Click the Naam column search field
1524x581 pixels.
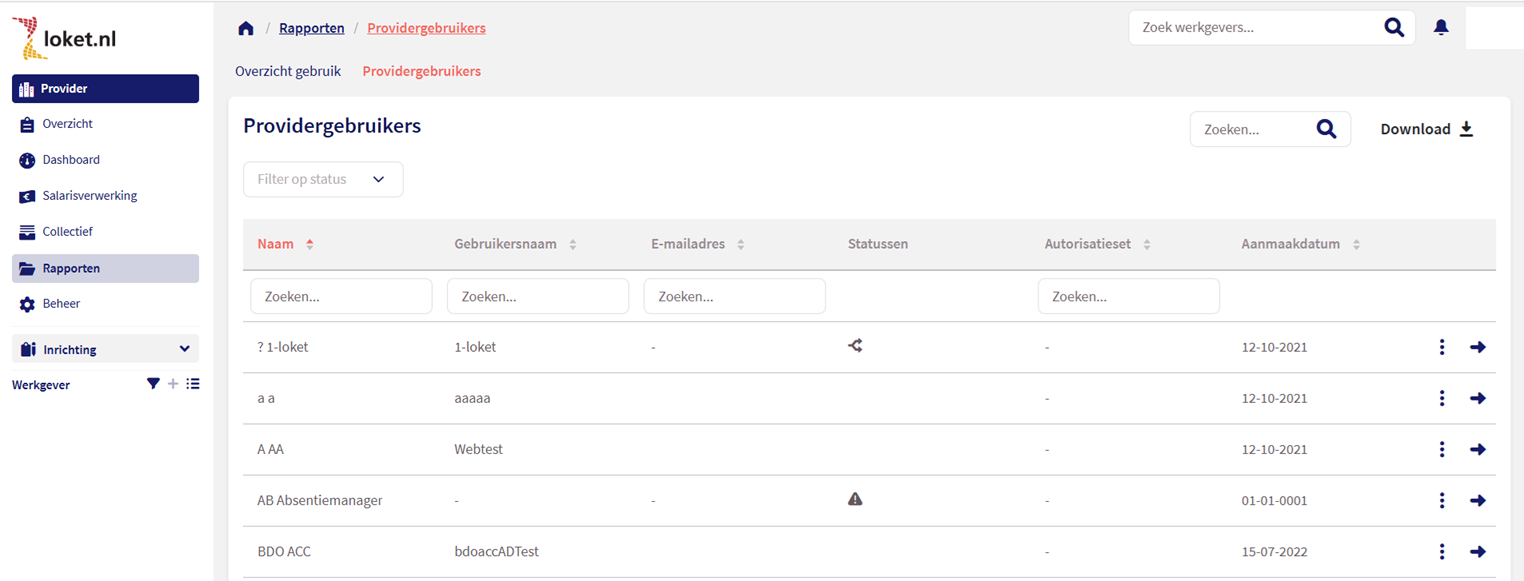pos(341,297)
